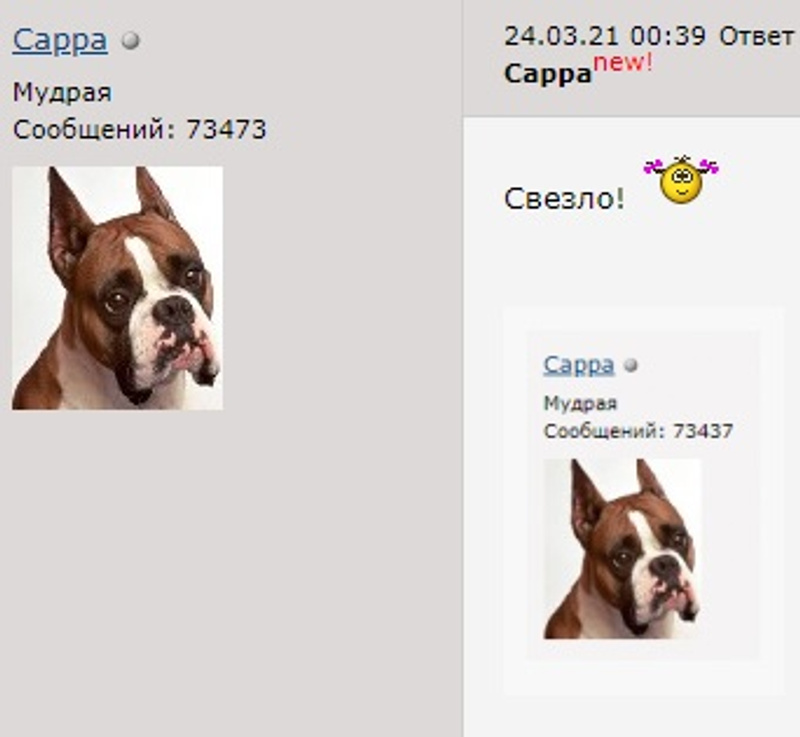Click the gray offline status dot beside Сарра

(x=131, y=41)
